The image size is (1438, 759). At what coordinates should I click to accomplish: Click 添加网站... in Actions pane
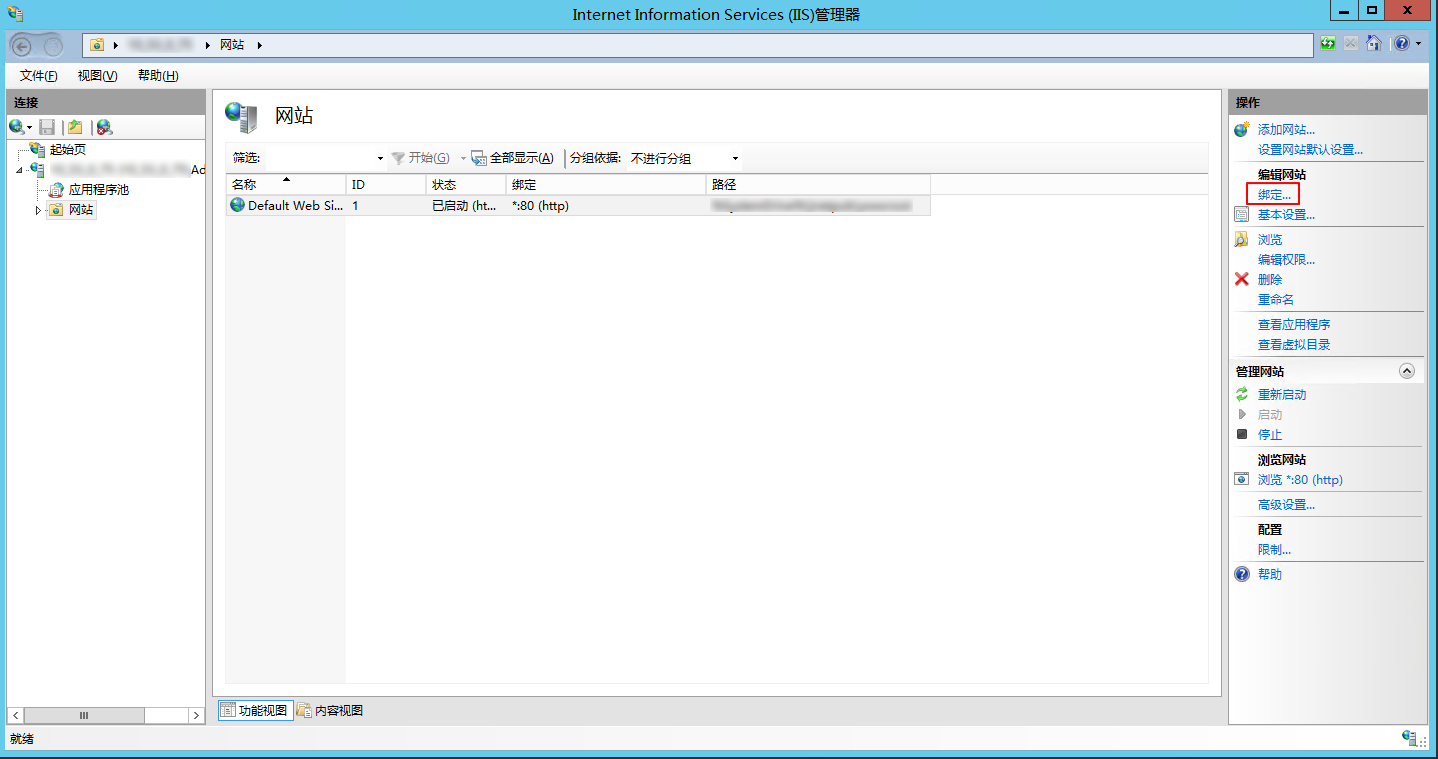(x=1286, y=130)
